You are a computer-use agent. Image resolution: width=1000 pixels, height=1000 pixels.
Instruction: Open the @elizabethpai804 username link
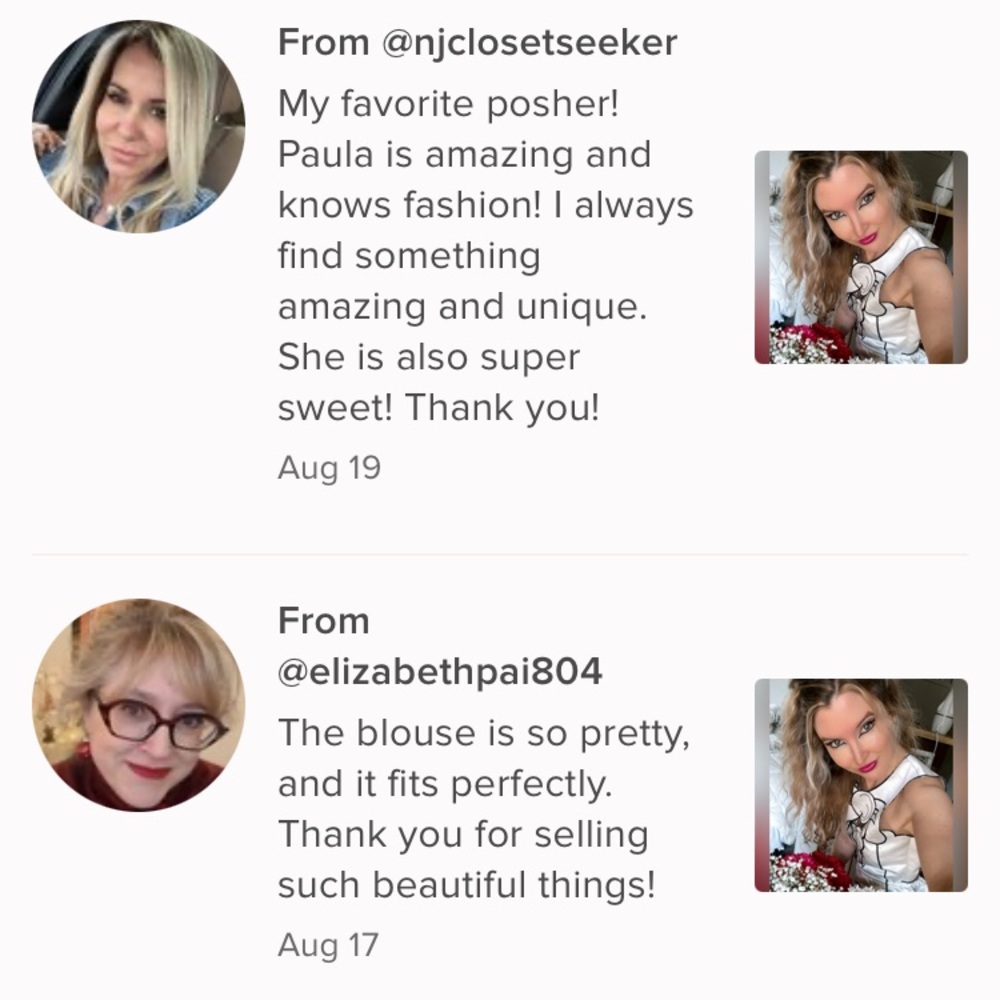pyautogui.click(x=440, y=672)
